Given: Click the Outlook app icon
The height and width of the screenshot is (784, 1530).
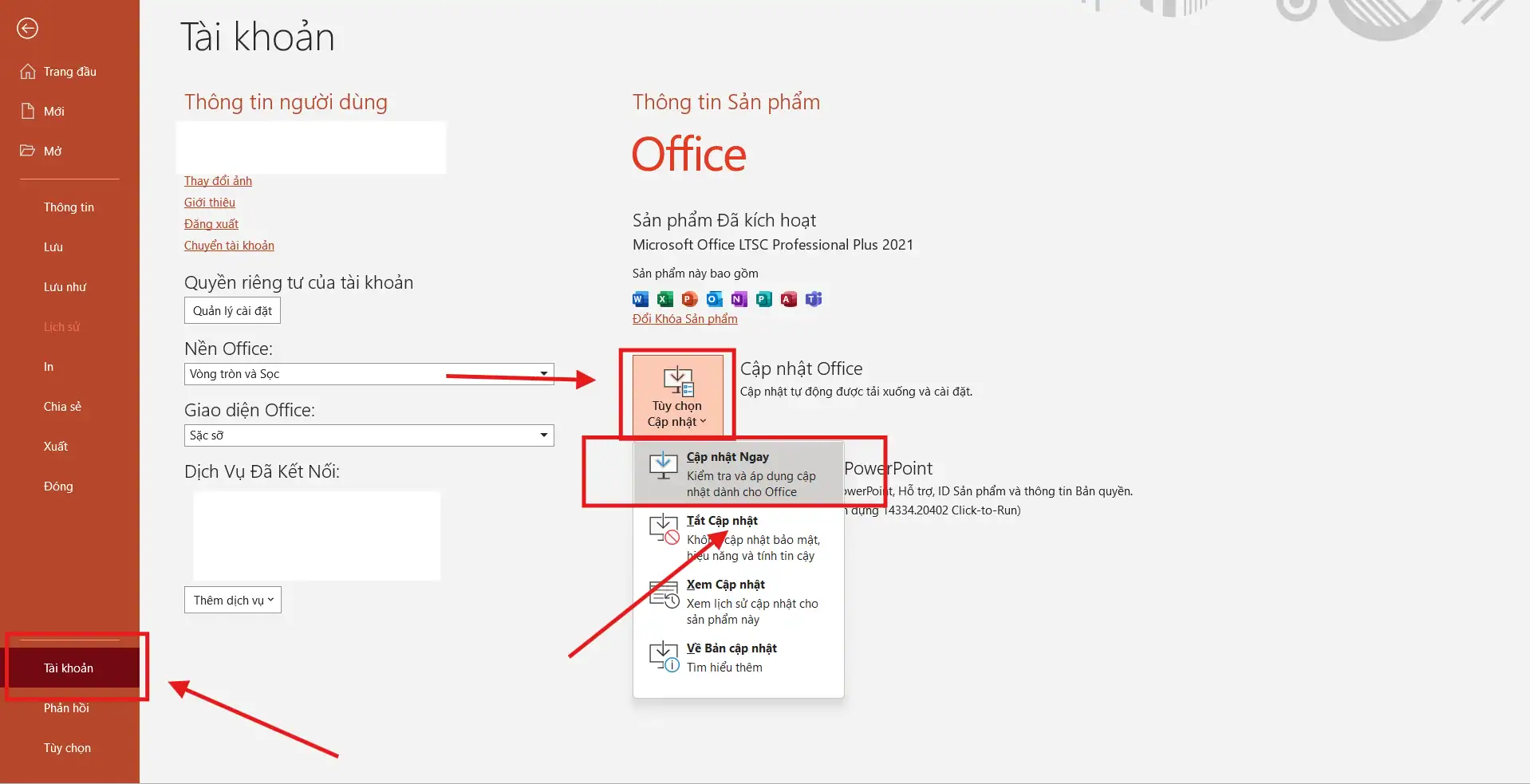Looking at the screenshot, I should (714, 299).
